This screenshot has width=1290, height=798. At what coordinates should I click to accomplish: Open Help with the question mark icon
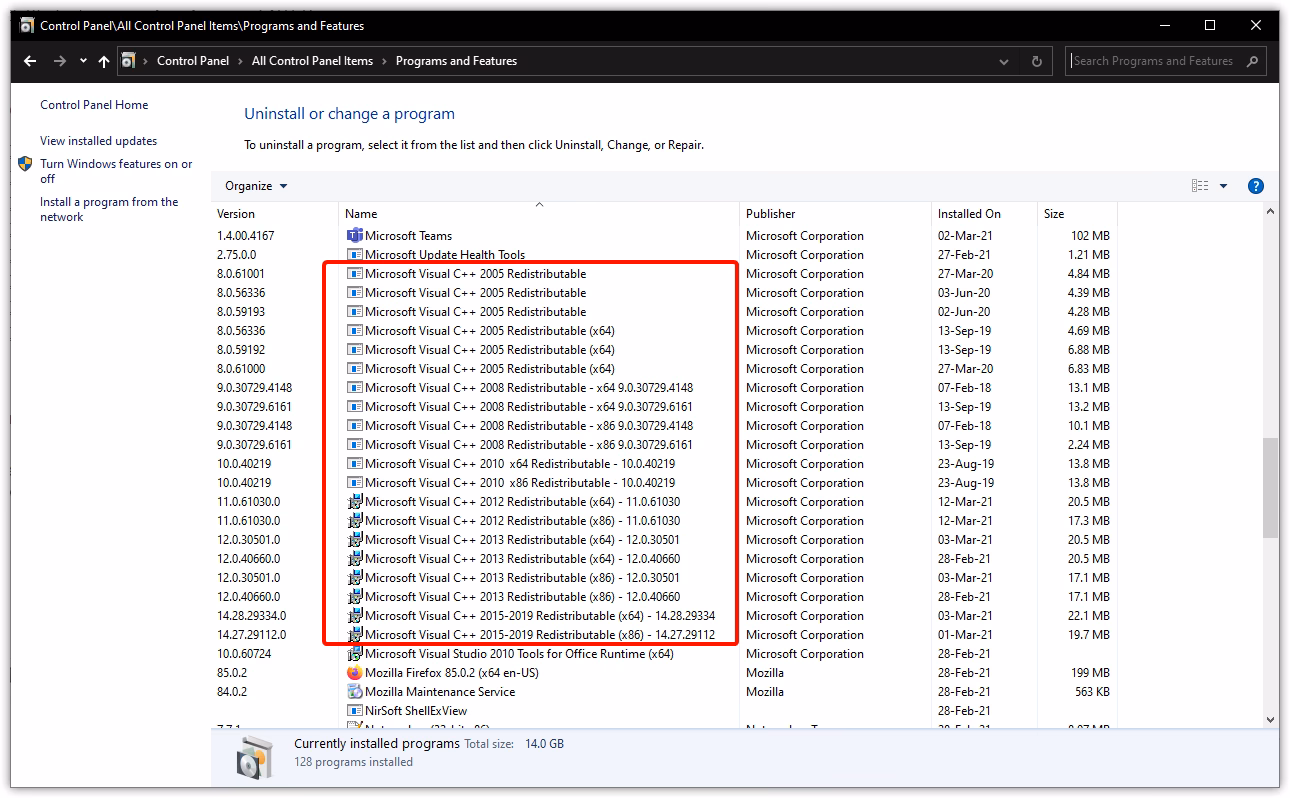coord(1256,185)
